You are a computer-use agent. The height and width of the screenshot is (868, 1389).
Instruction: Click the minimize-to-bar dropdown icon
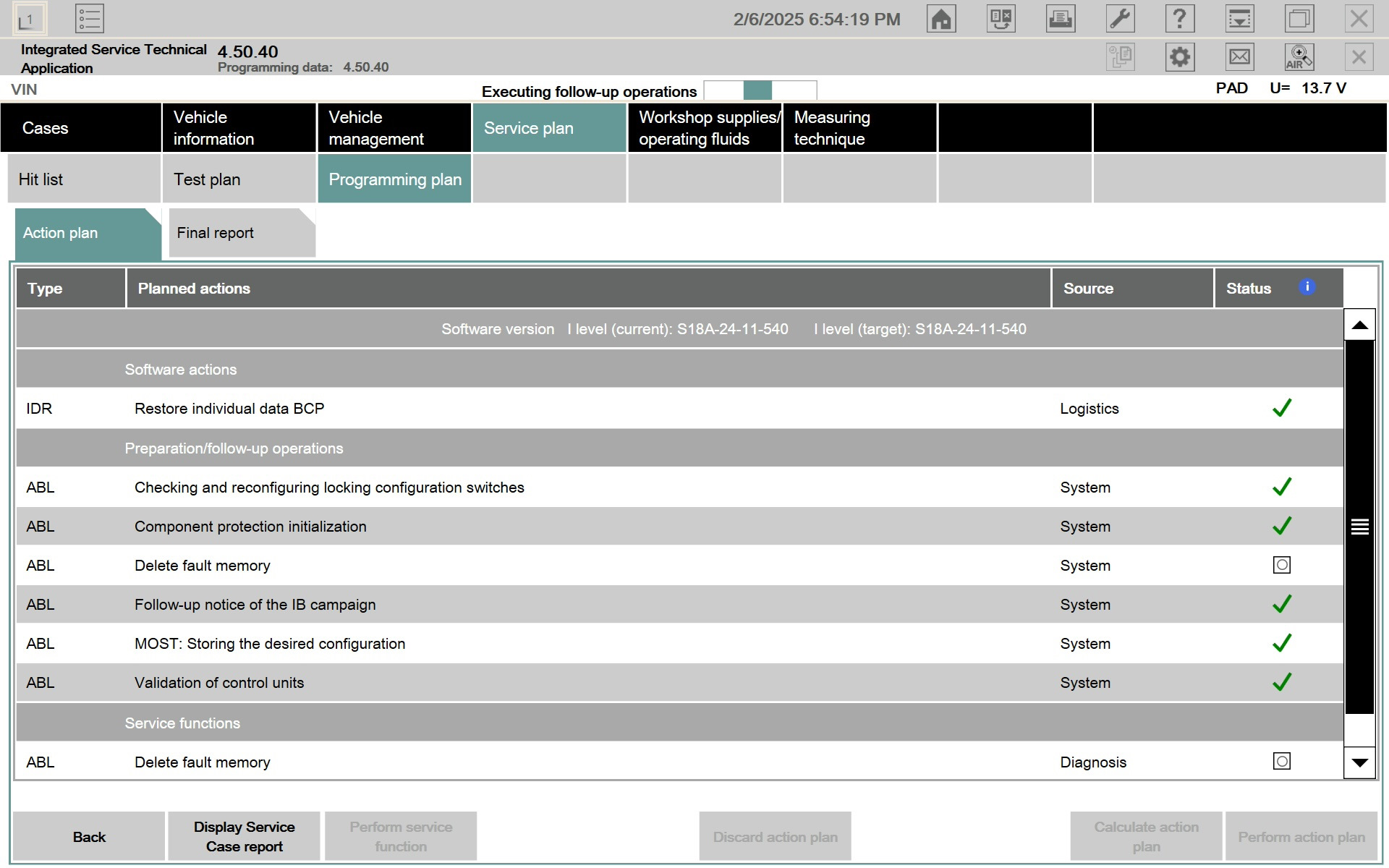[1239, 19]
